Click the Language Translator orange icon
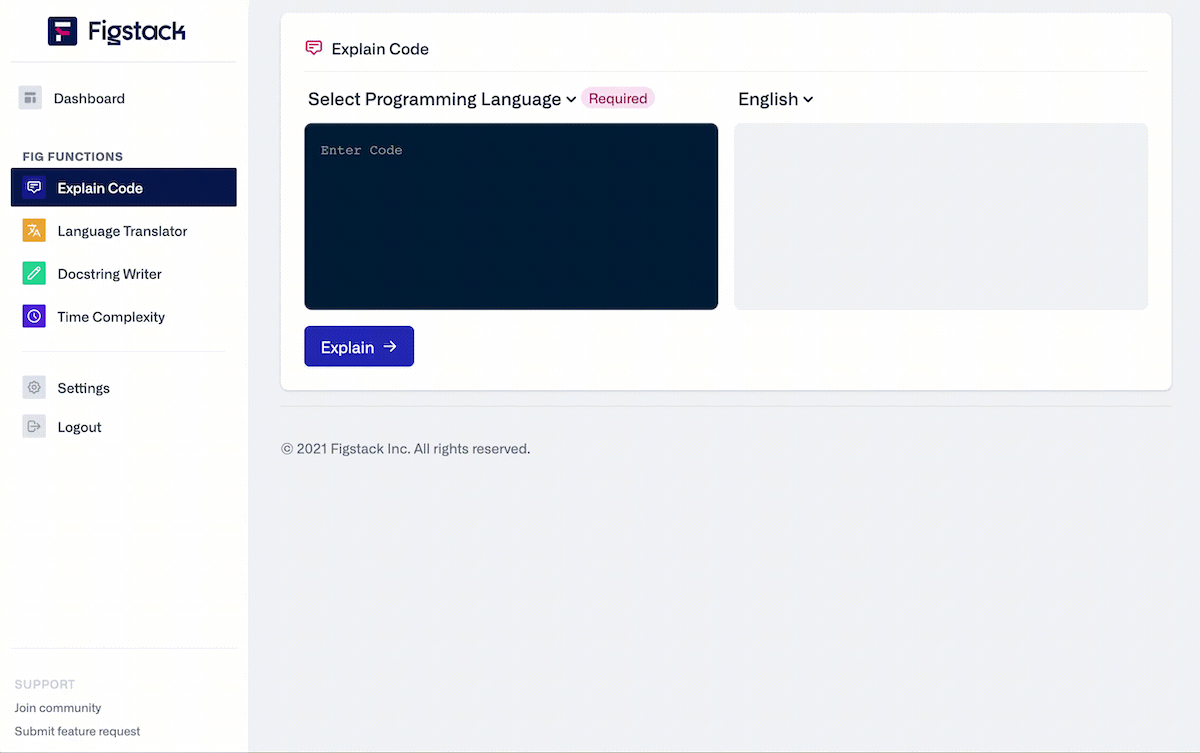Viewport: 1200px width, 753px height. (34, 230)
